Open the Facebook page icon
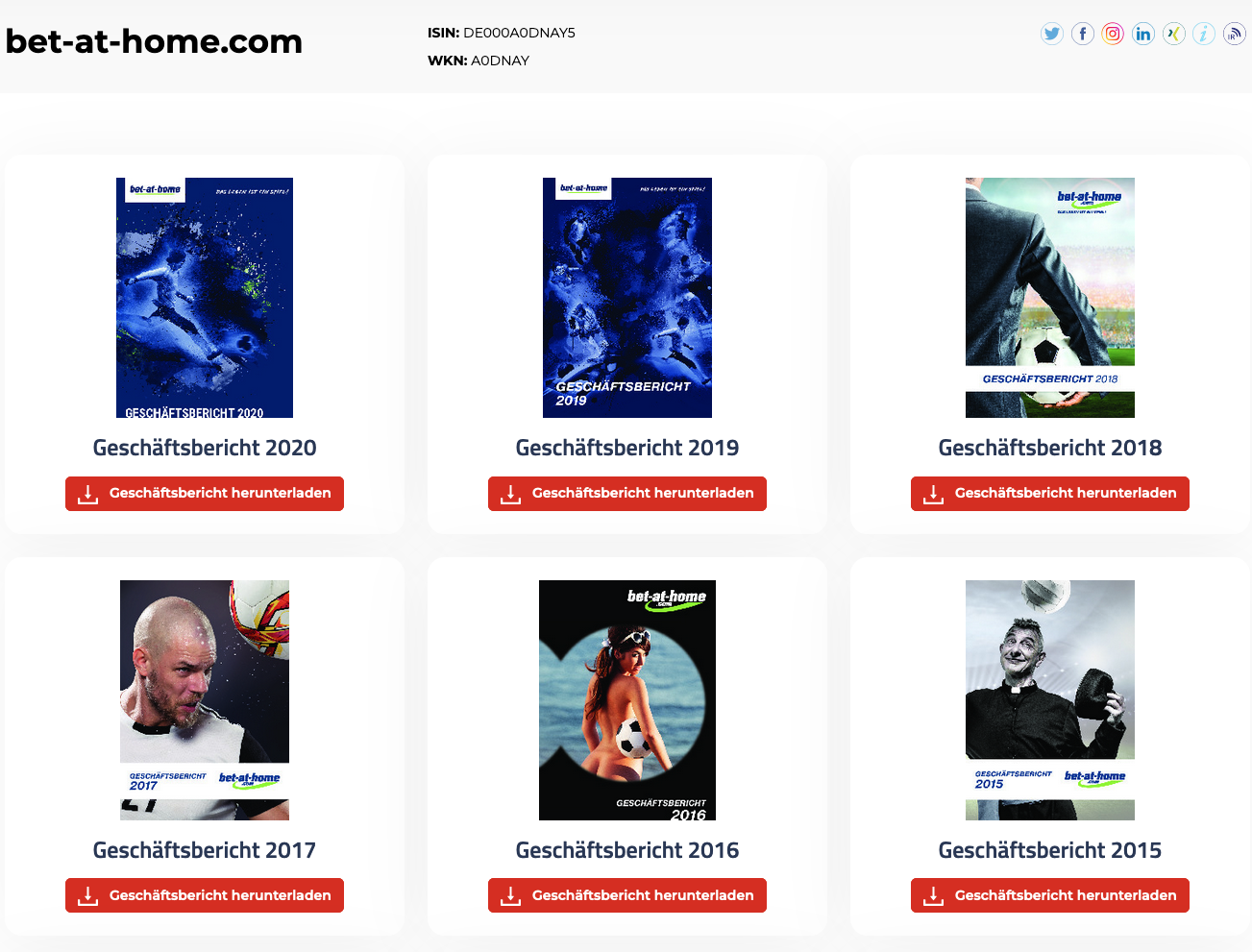This screenshot has height=952, width=1252. click(x=1083, y=35)
